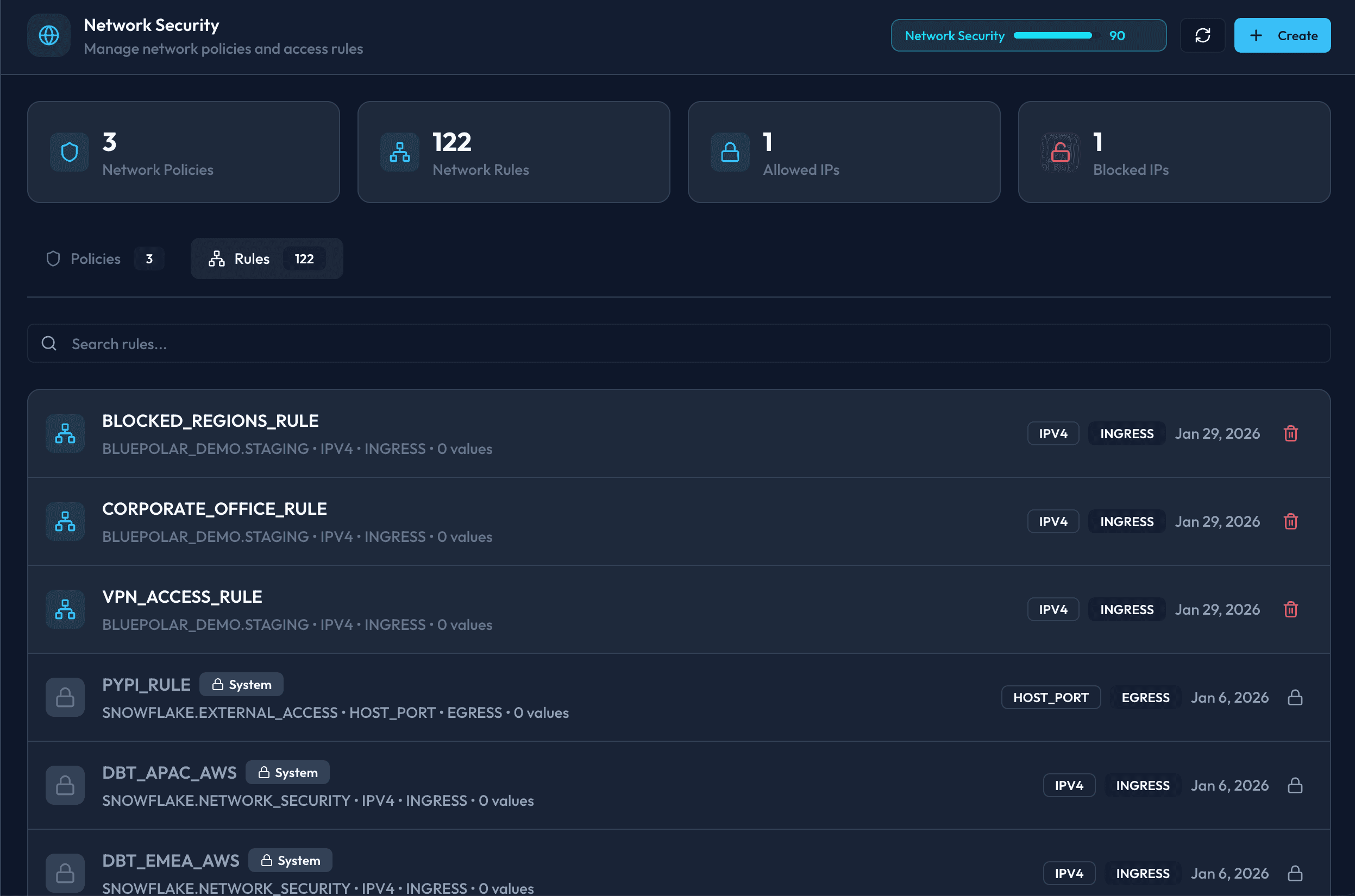Click the lock icon at DBT_APAC_AWS row end
The height and width of the screenshot is (896, 1355).
pos(1295,786)
